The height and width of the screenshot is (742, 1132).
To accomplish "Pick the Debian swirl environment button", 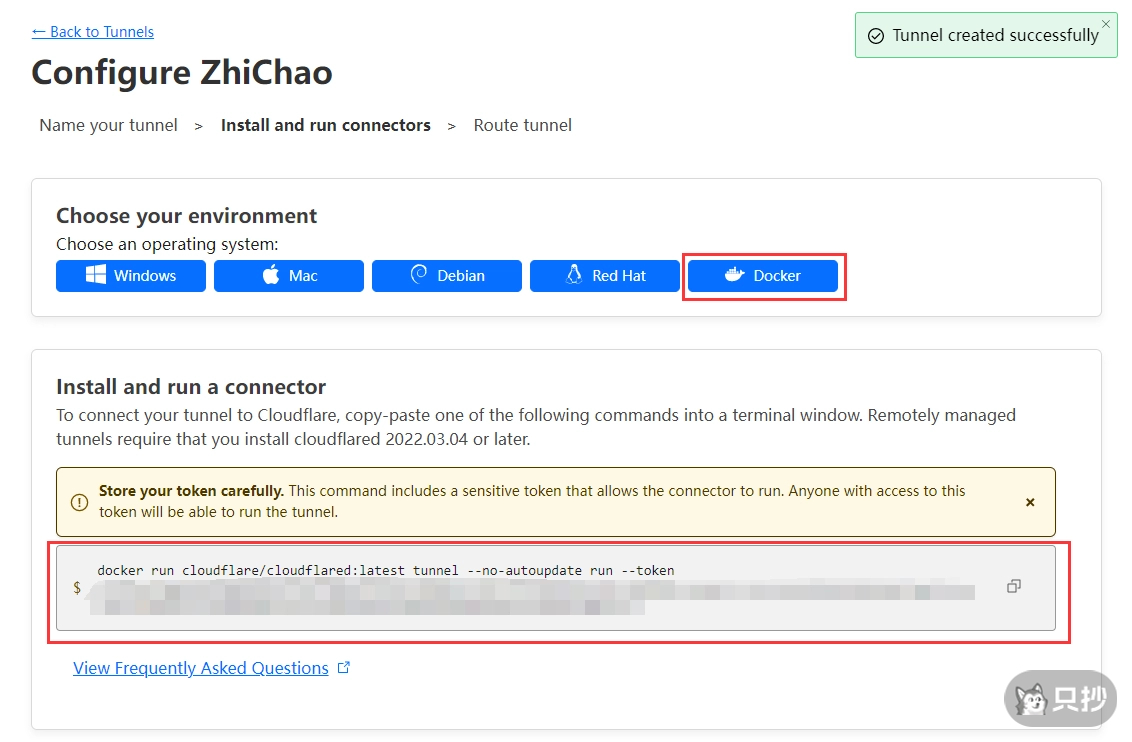I will point(447,276).
